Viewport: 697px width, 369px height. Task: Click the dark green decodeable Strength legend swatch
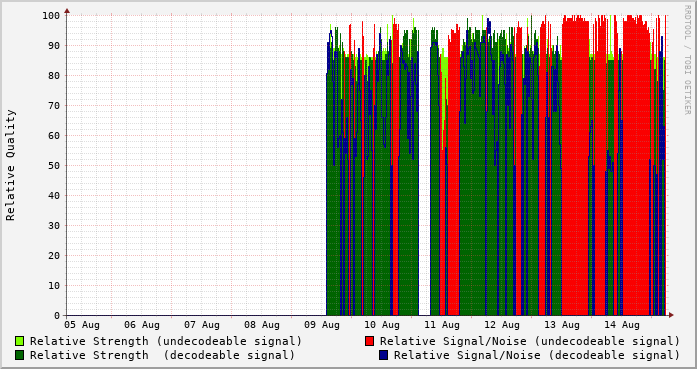point(20,355)
